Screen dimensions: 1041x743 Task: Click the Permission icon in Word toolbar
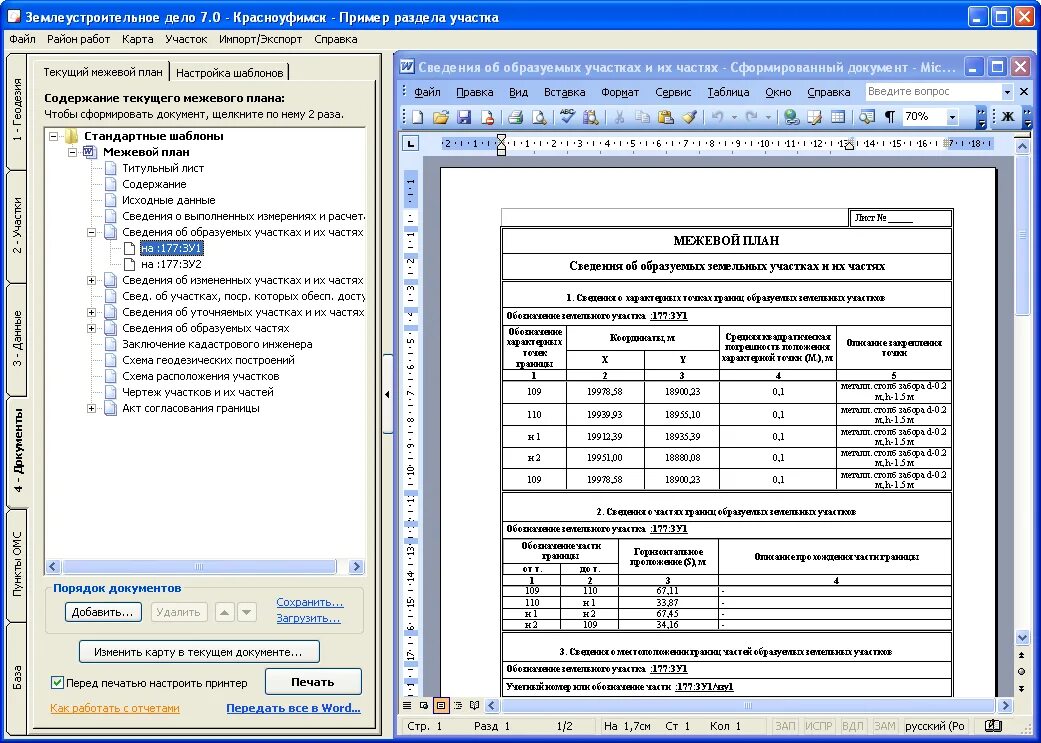point(487,117)
